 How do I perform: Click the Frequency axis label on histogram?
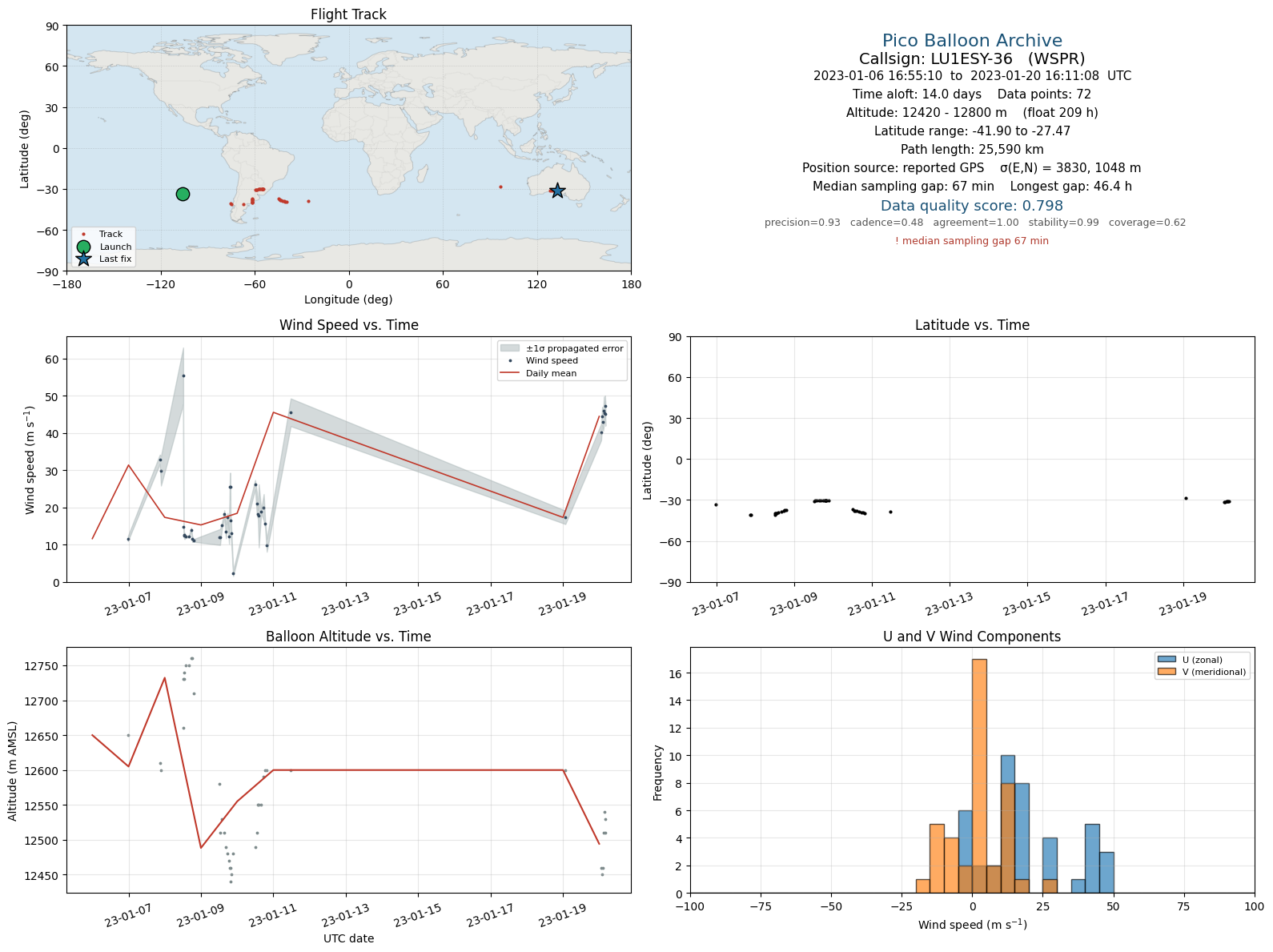pyautogui.click(x=658, y=772)
